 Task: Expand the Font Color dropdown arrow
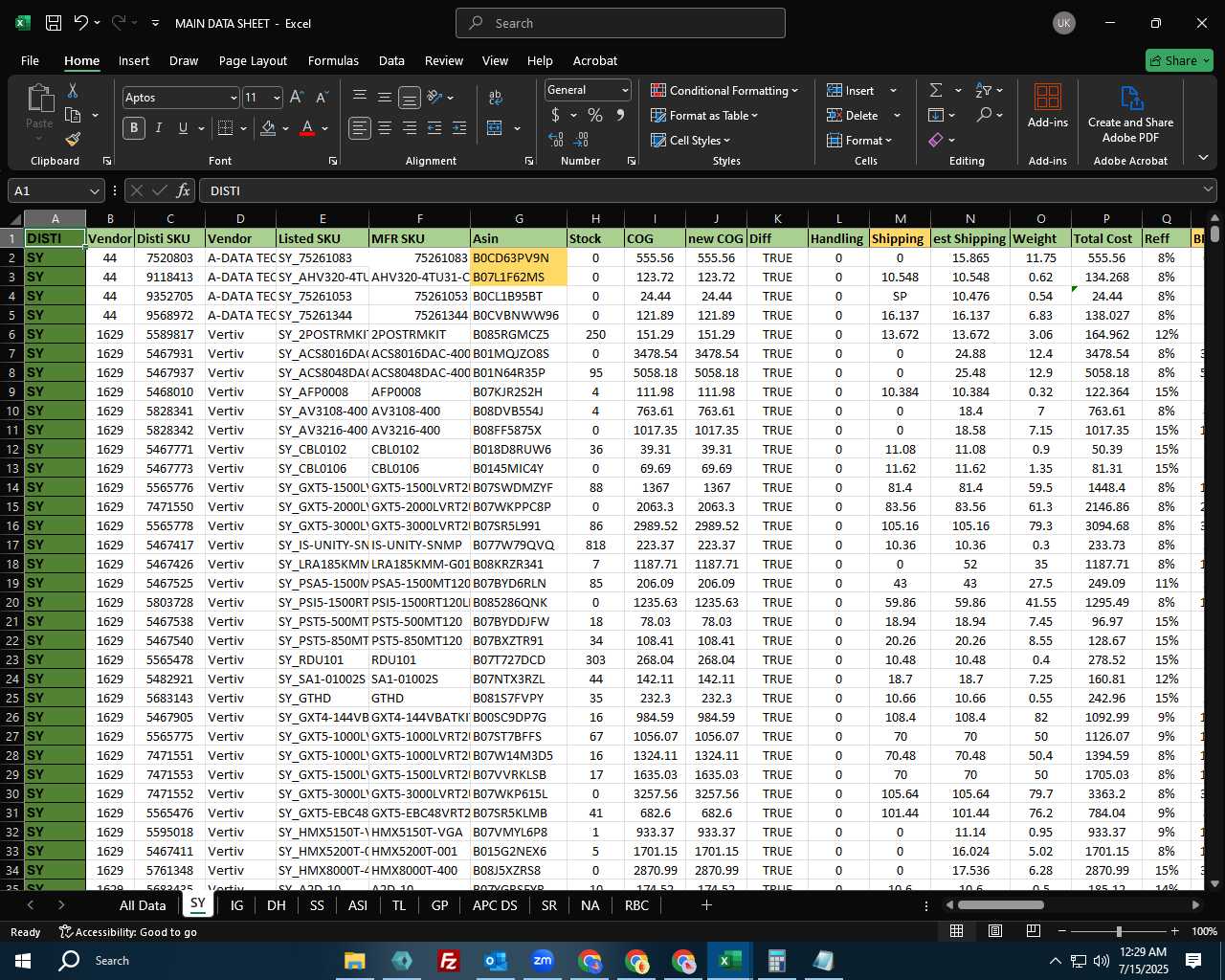click(325, 128)
